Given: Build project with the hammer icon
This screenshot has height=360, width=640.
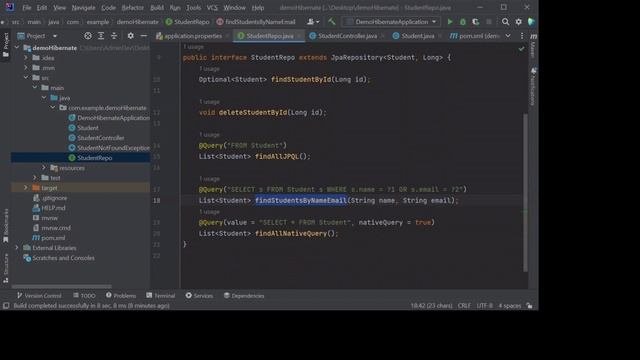Looking at the screenshot, I should 331,22.
